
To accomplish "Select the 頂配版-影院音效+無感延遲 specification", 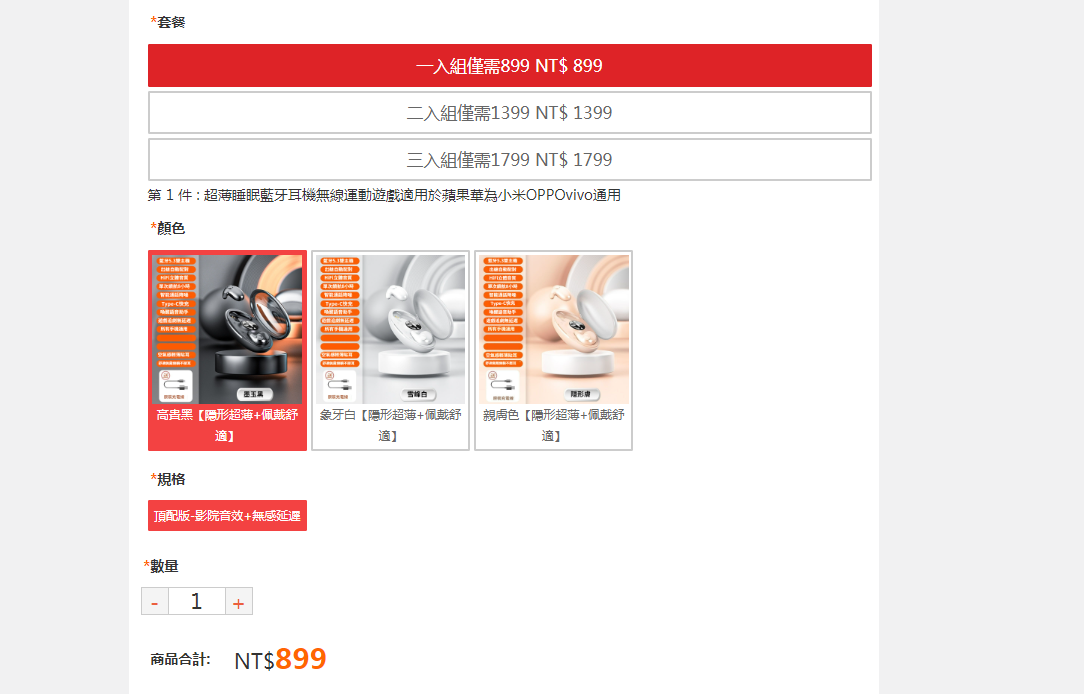I will [227, 516].
